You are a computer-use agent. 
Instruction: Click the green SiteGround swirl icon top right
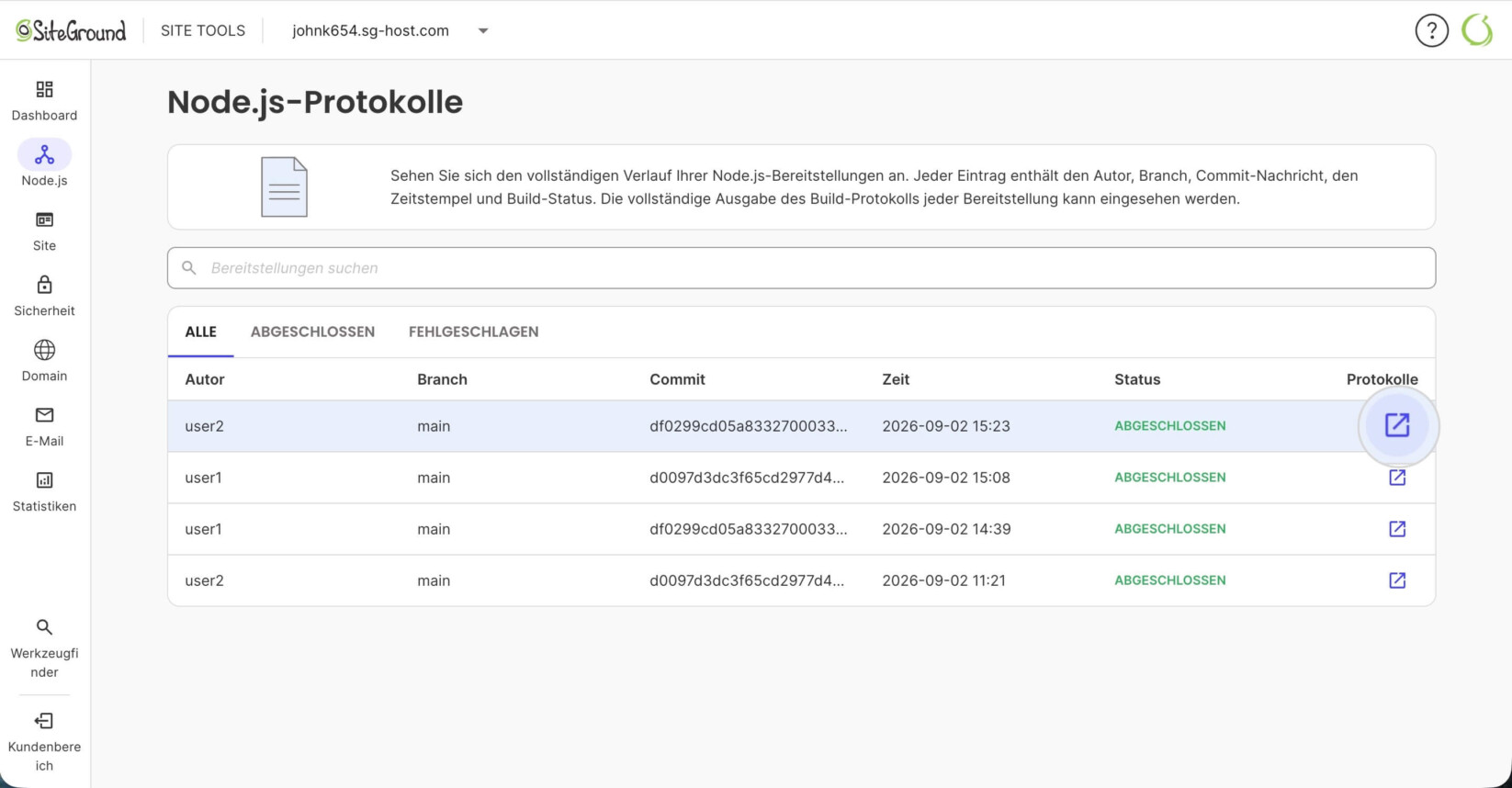click(x=1477, y=30)
